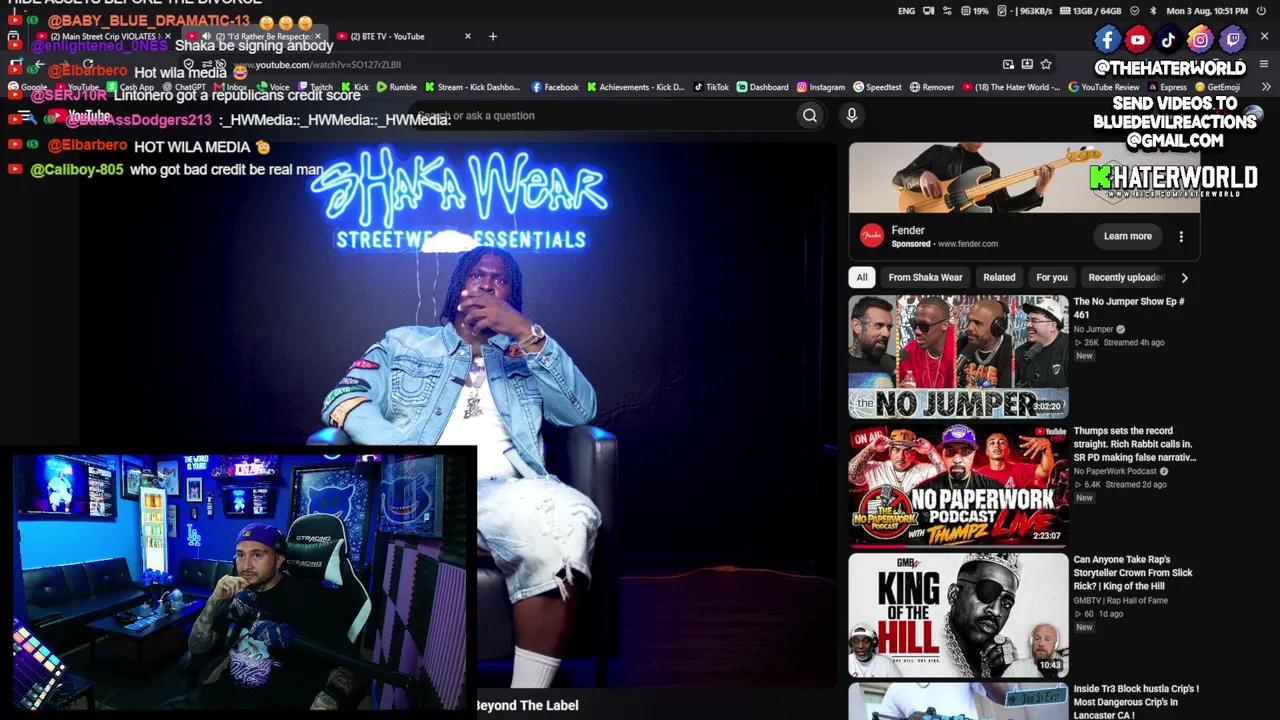Start voice search with the microphone icon
Image resolution: width=1280 pixels, height=720 pixels.
[852, 115]
